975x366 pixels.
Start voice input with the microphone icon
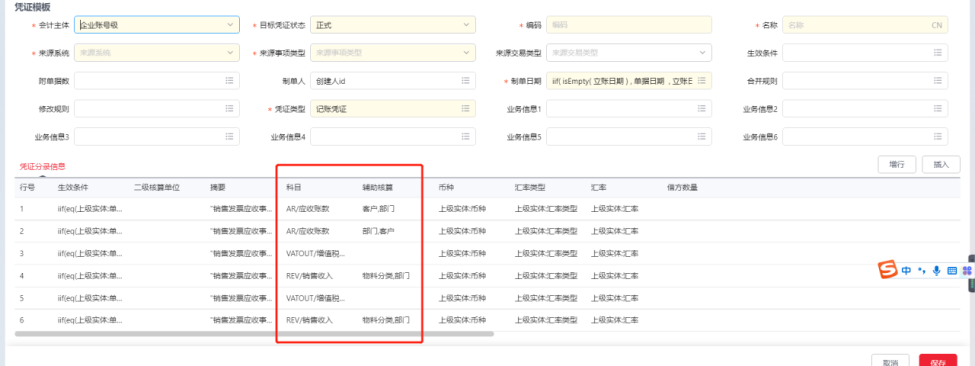click(936, 271)
